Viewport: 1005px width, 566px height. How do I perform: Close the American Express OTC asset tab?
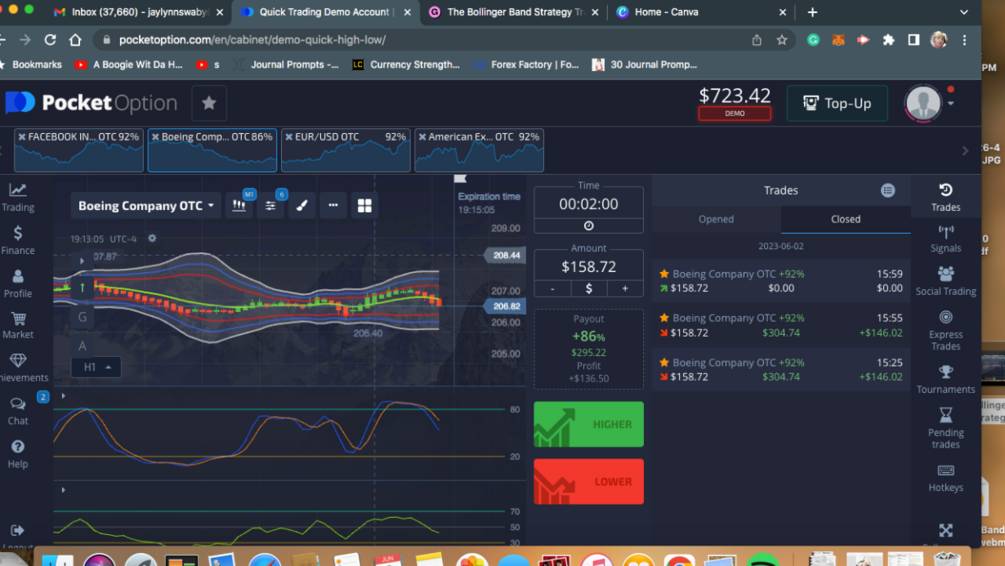[x=422, y=137]
